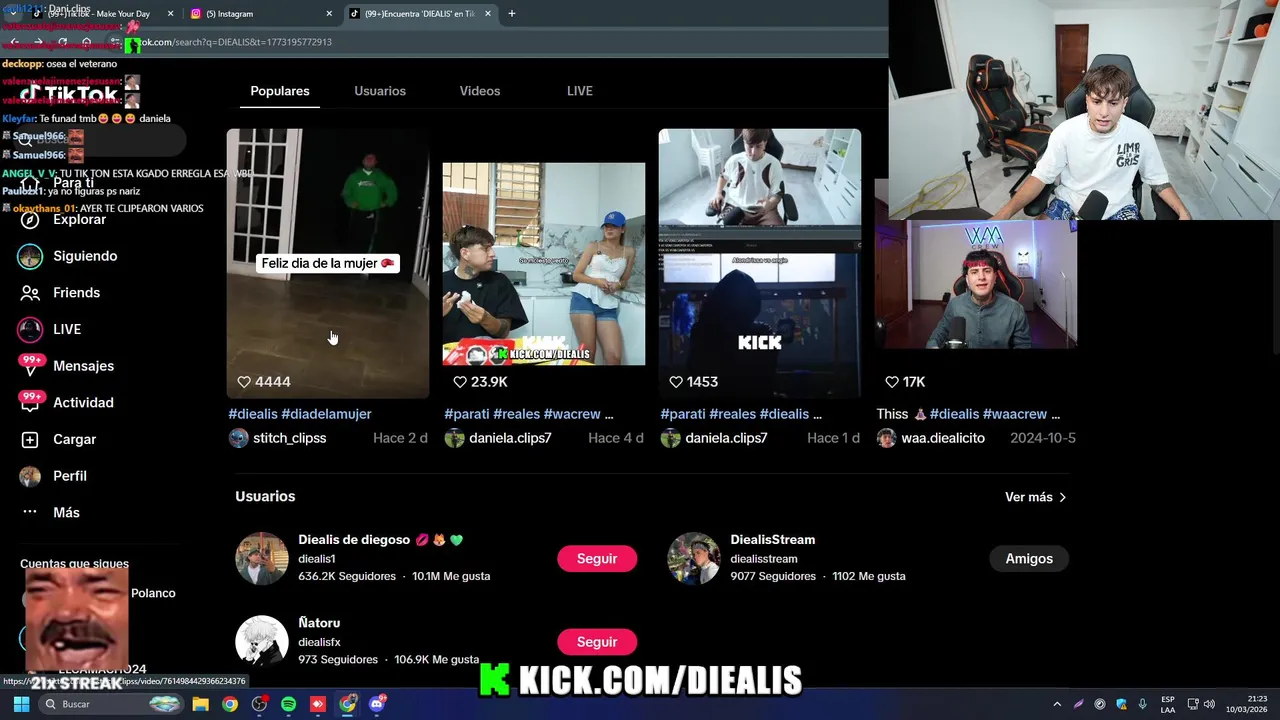Open Discord from the taskbar
This screenshot has height=720, width=1280.
[x=377, y=704]
